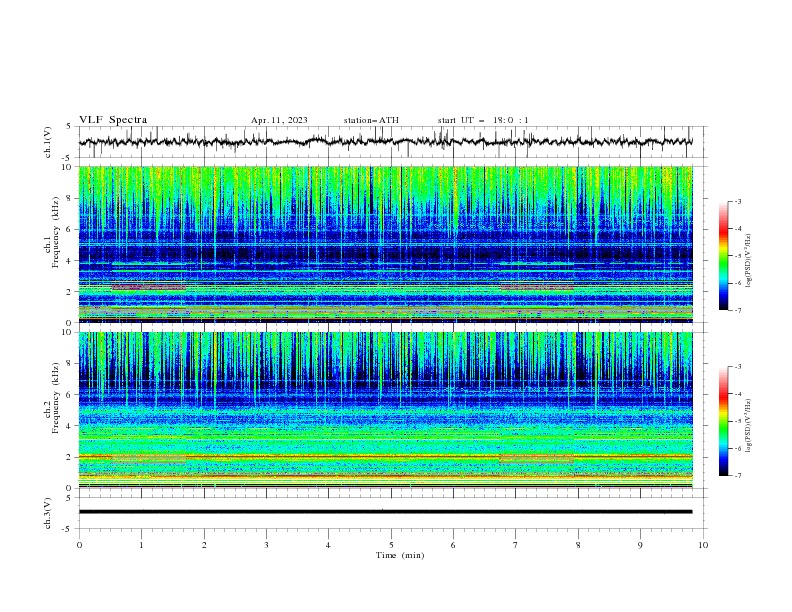Click the 1-minute tick label on time axis
Image resolution: width=792 pixels, height=612 pixels.
(x=141, y=545)
